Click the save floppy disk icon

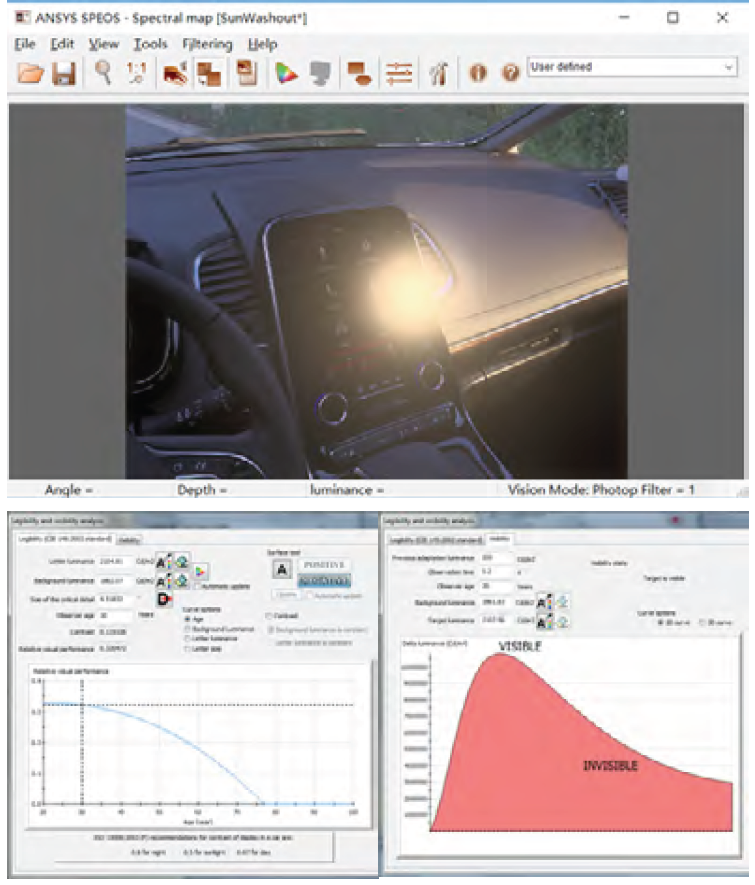(x=64, y=74)
